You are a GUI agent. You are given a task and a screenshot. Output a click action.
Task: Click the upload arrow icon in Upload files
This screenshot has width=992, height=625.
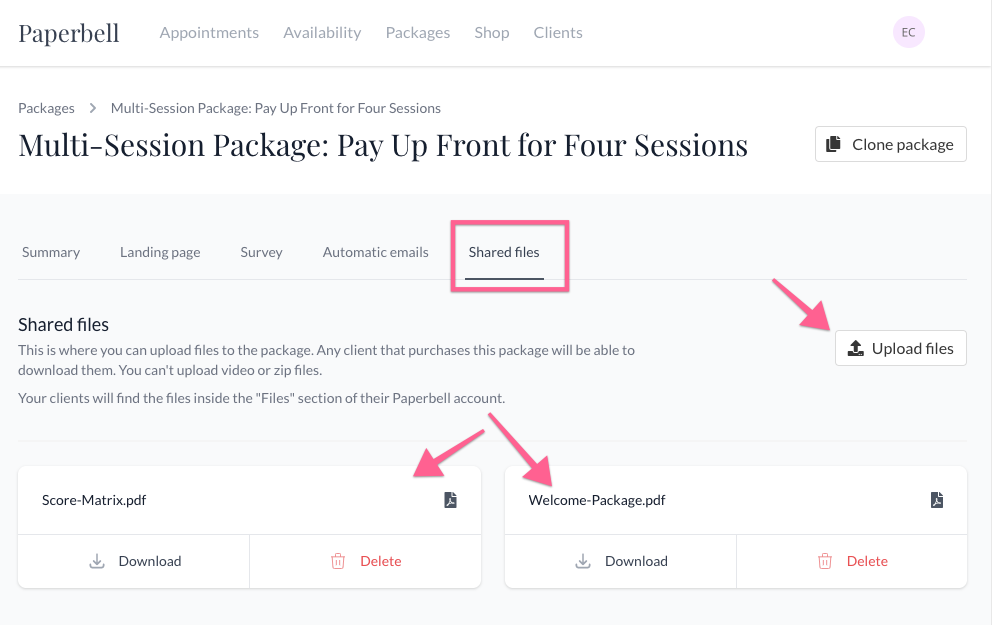pyautogui.click(x=855, y=348)
